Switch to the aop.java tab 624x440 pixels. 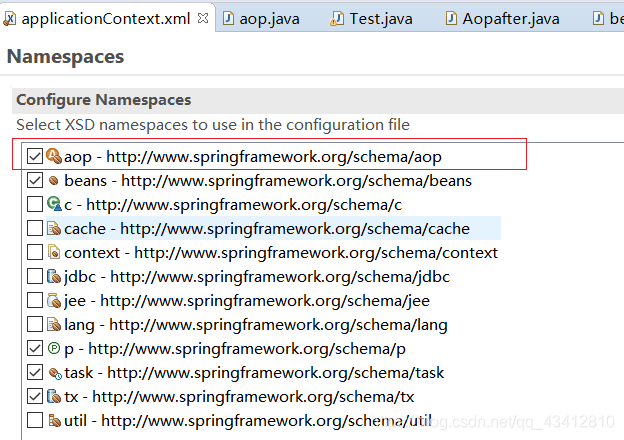pyautogui.click(x=269, y=18)
